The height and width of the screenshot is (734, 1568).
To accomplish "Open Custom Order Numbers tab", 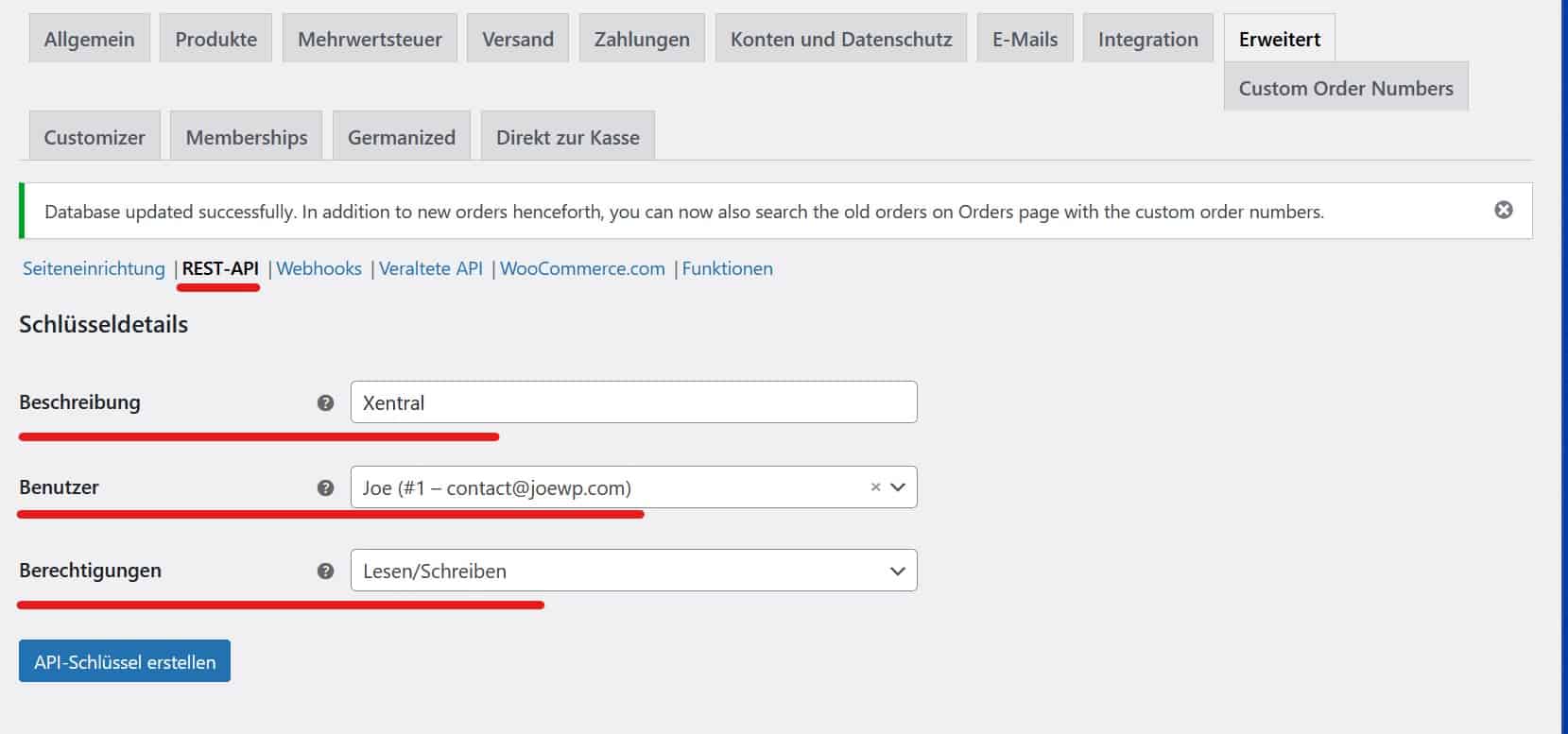I will click(x=1345, y=88).
